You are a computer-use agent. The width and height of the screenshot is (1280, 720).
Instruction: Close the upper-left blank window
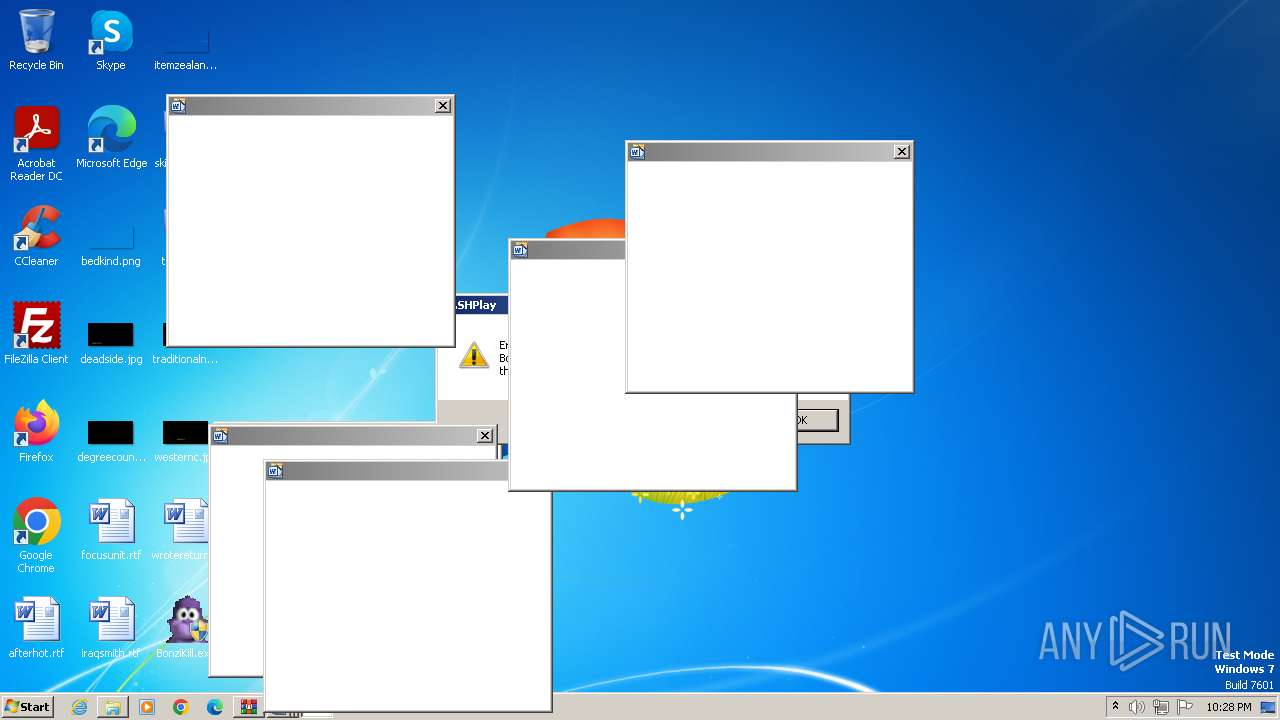coord(443,106)
